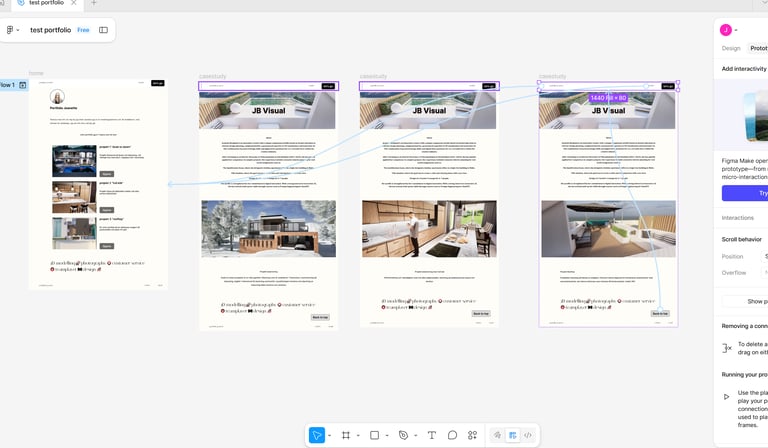Click the 1440 Fill × 80 size label
Viewport: 768px width, 448px height.
coord(608,98)
